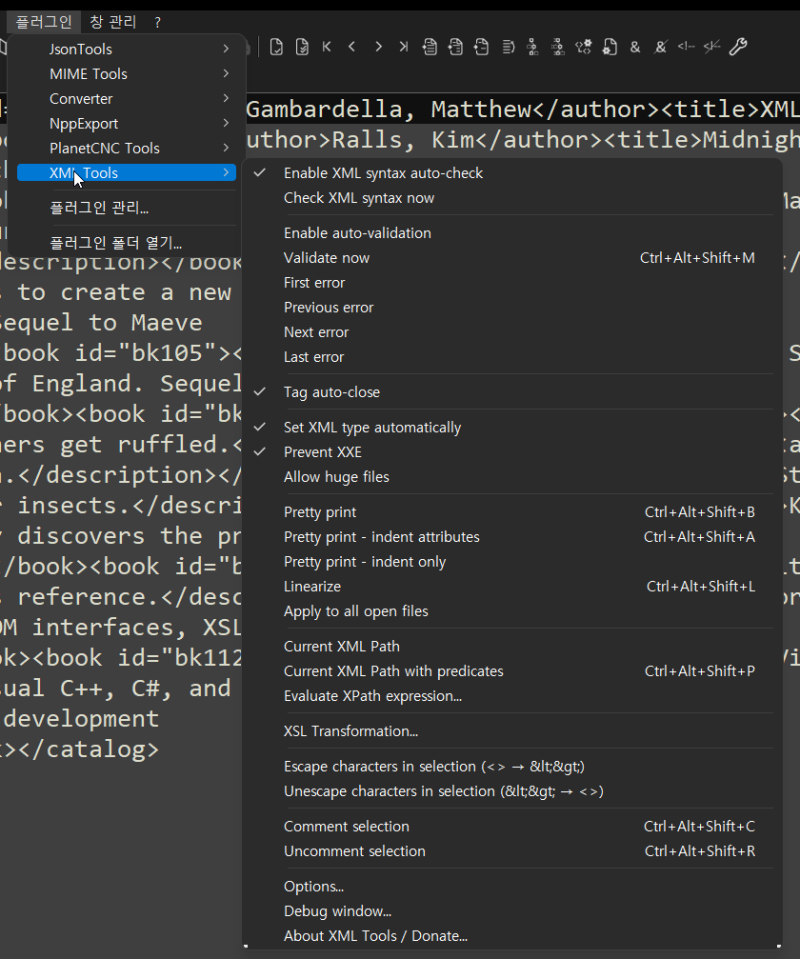Open About XML Tools / Donate

point(375,936)
